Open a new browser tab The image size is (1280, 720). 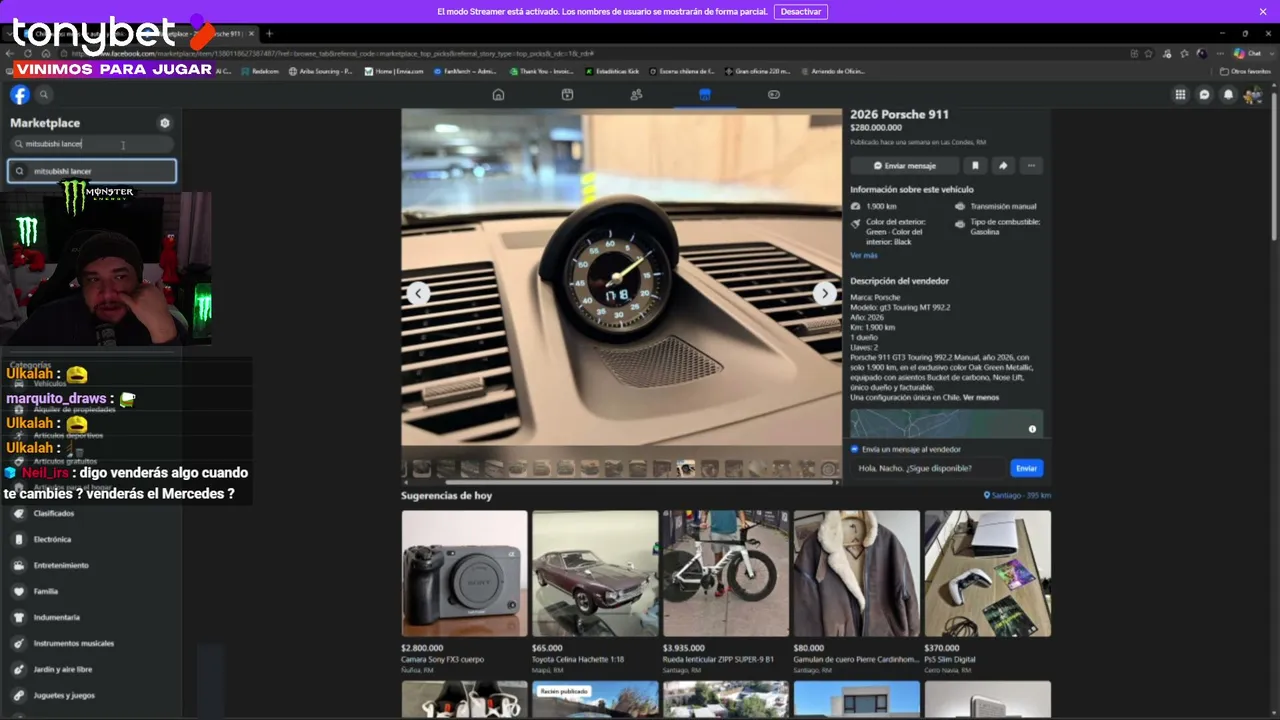coord(269,34)
